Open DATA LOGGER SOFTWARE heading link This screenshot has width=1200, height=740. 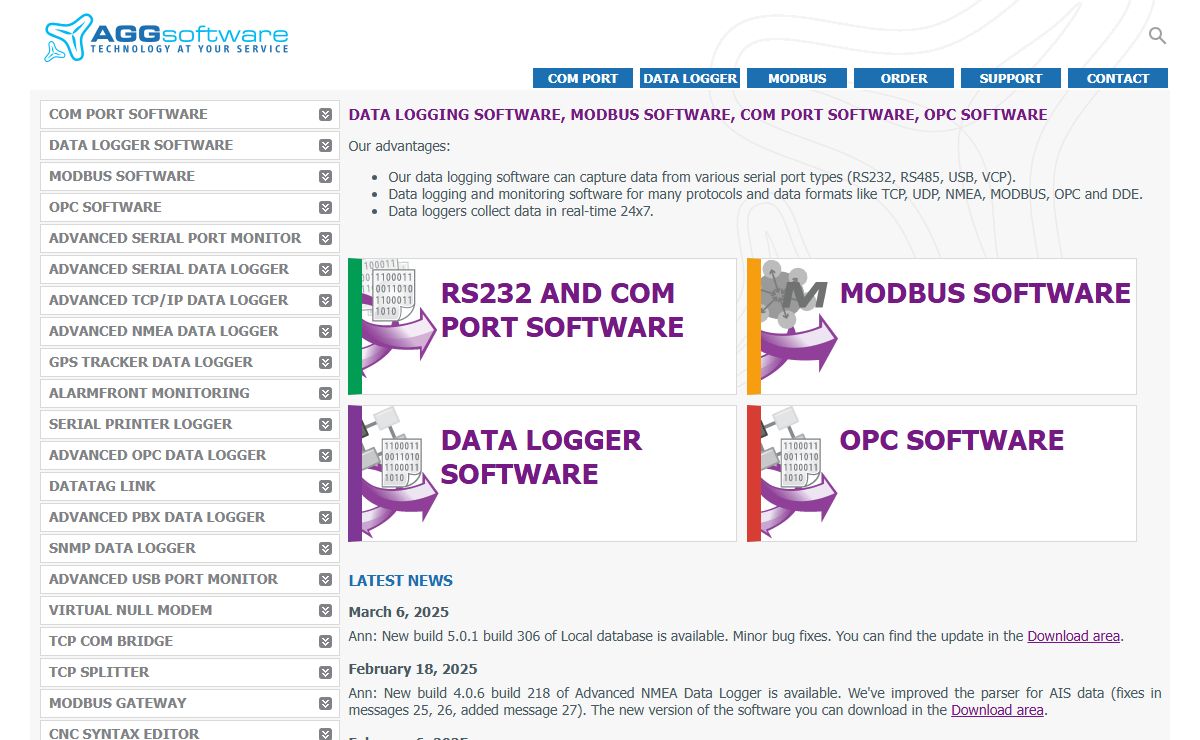pyautogui.click(x=541, y=457)
